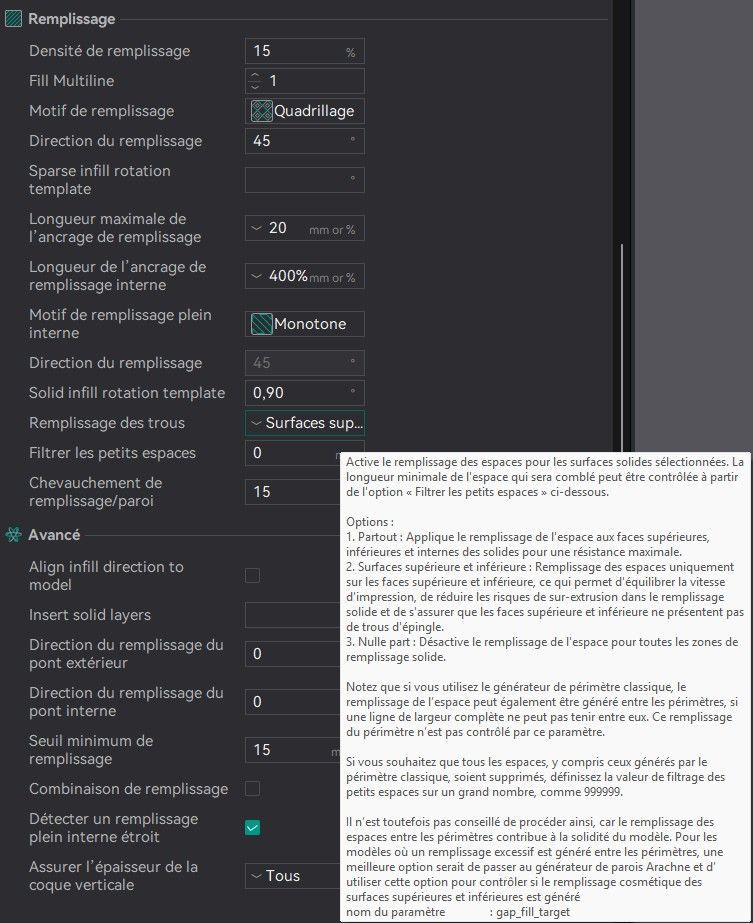Click the Solid infill rotation template label

pos(127,393)
